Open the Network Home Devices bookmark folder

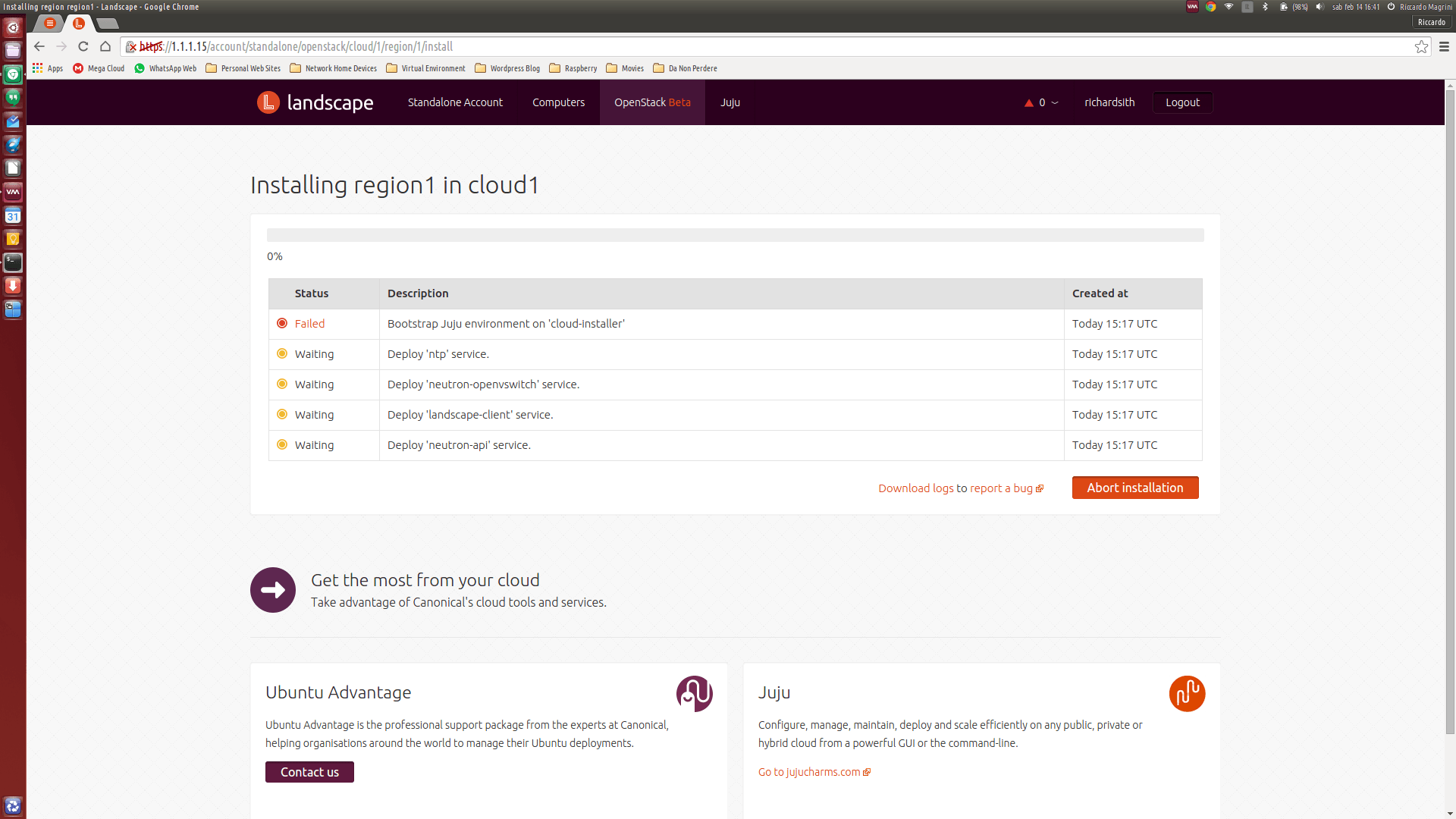(x=334, y=68)
